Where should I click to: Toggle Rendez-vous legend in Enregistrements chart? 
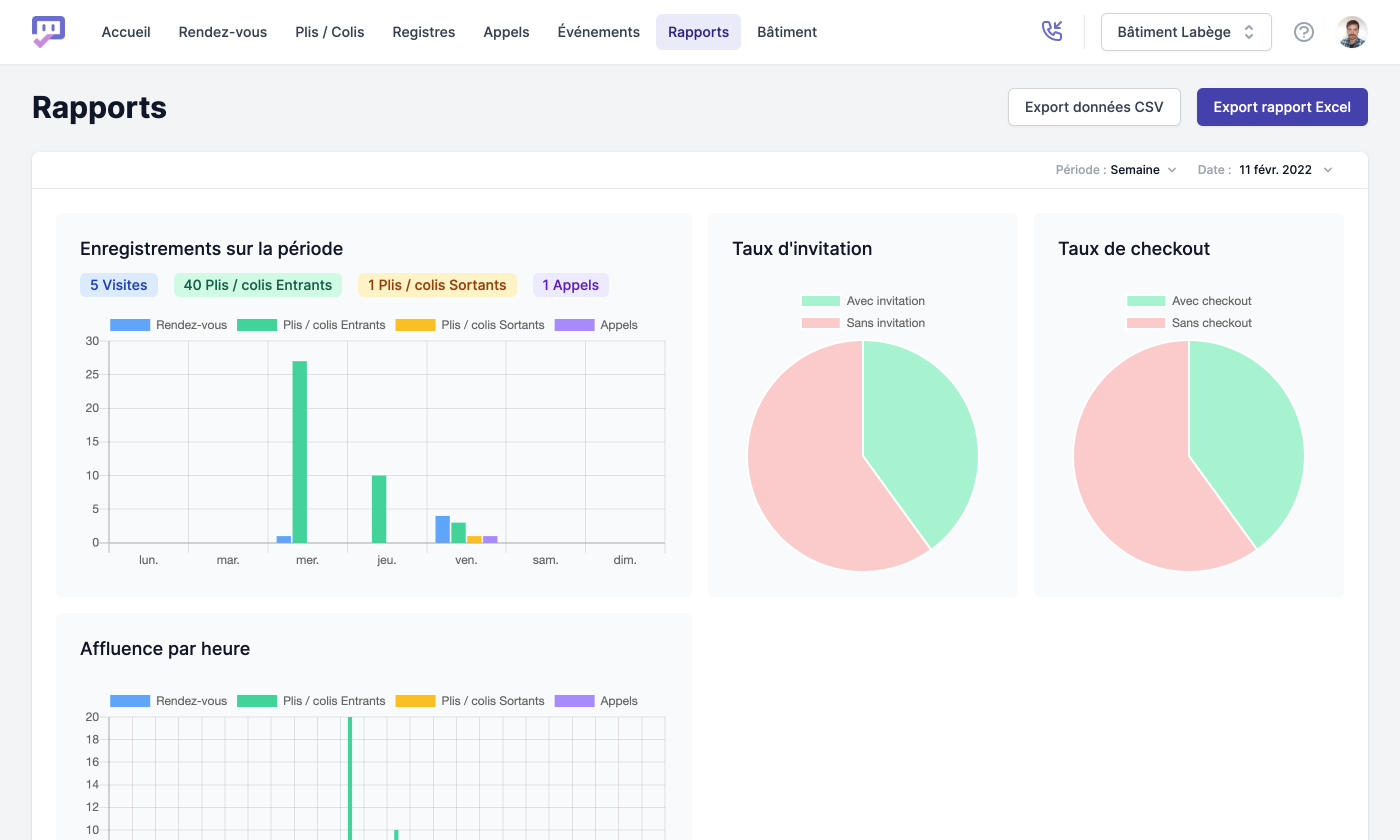click(168, 325)
